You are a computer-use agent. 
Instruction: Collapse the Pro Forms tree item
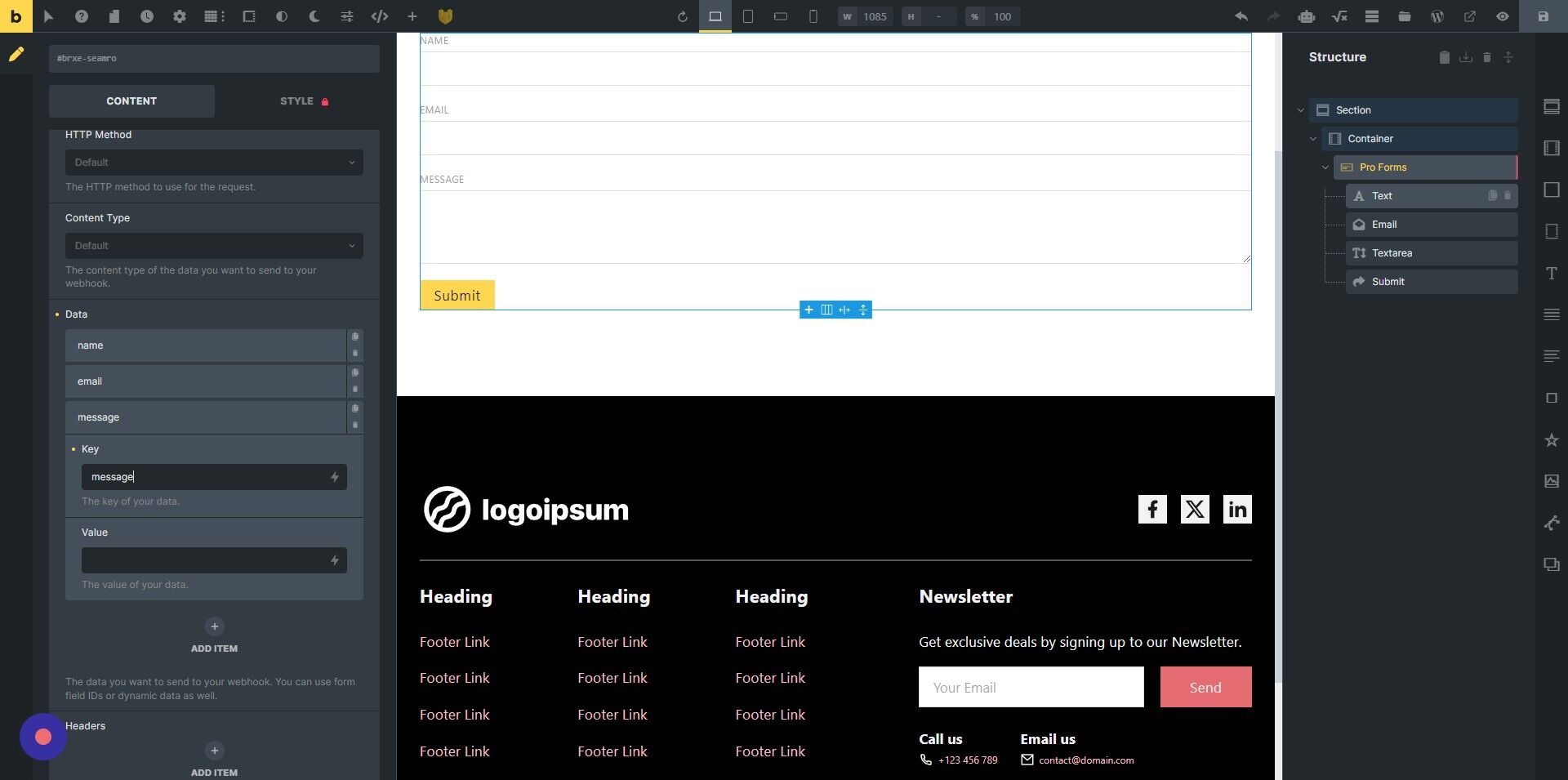[1326, 167]
